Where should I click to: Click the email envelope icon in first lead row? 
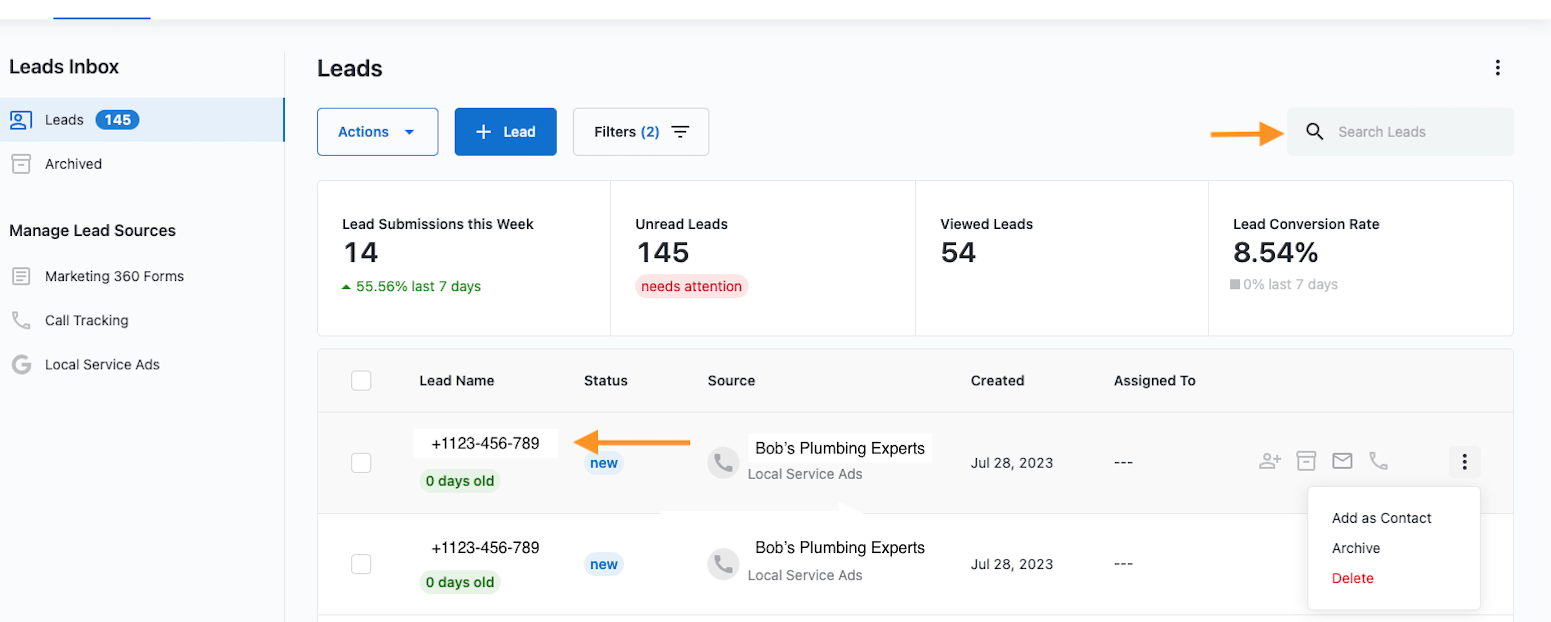1342,461
